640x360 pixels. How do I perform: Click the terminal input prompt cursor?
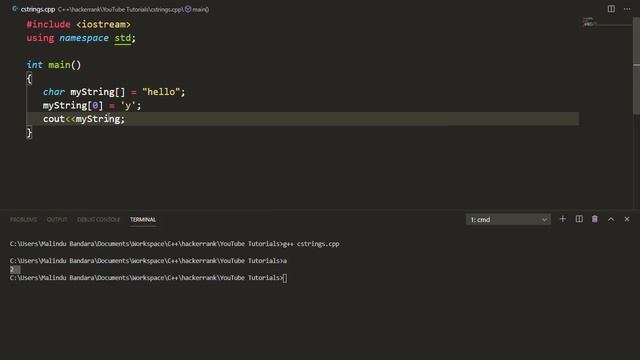coord(284,278)
